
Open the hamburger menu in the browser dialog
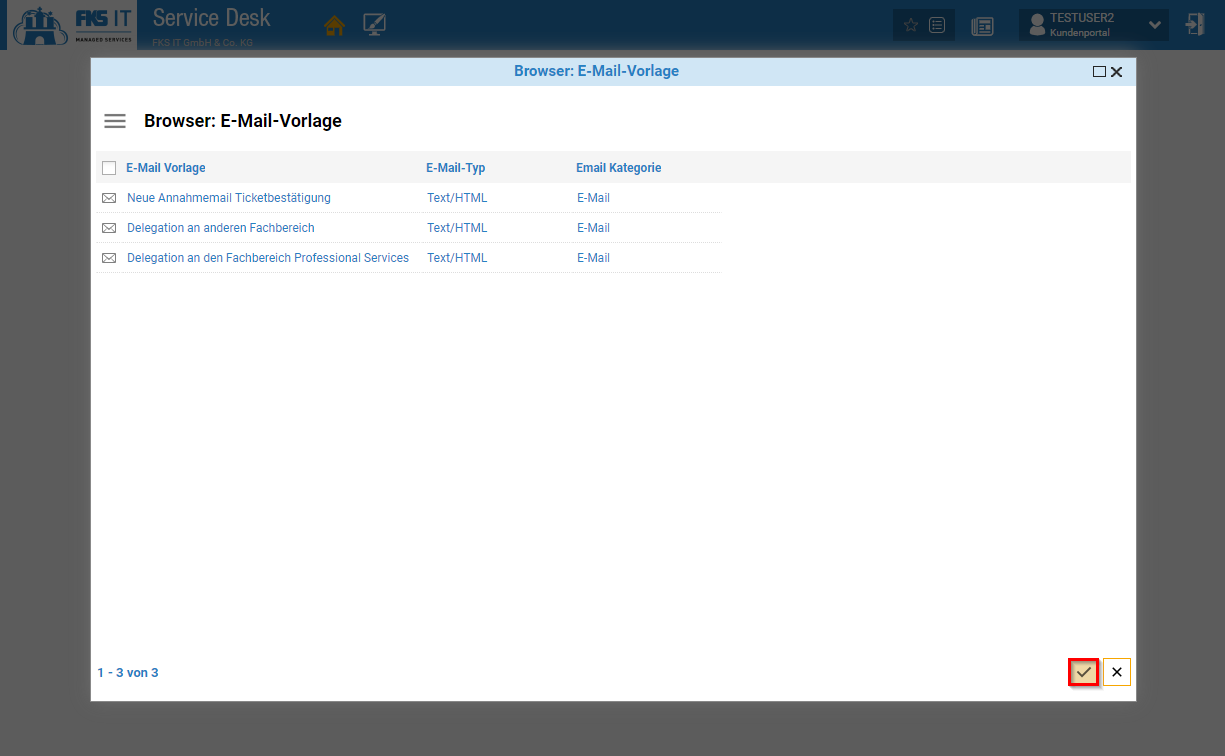tap(115, 121)
